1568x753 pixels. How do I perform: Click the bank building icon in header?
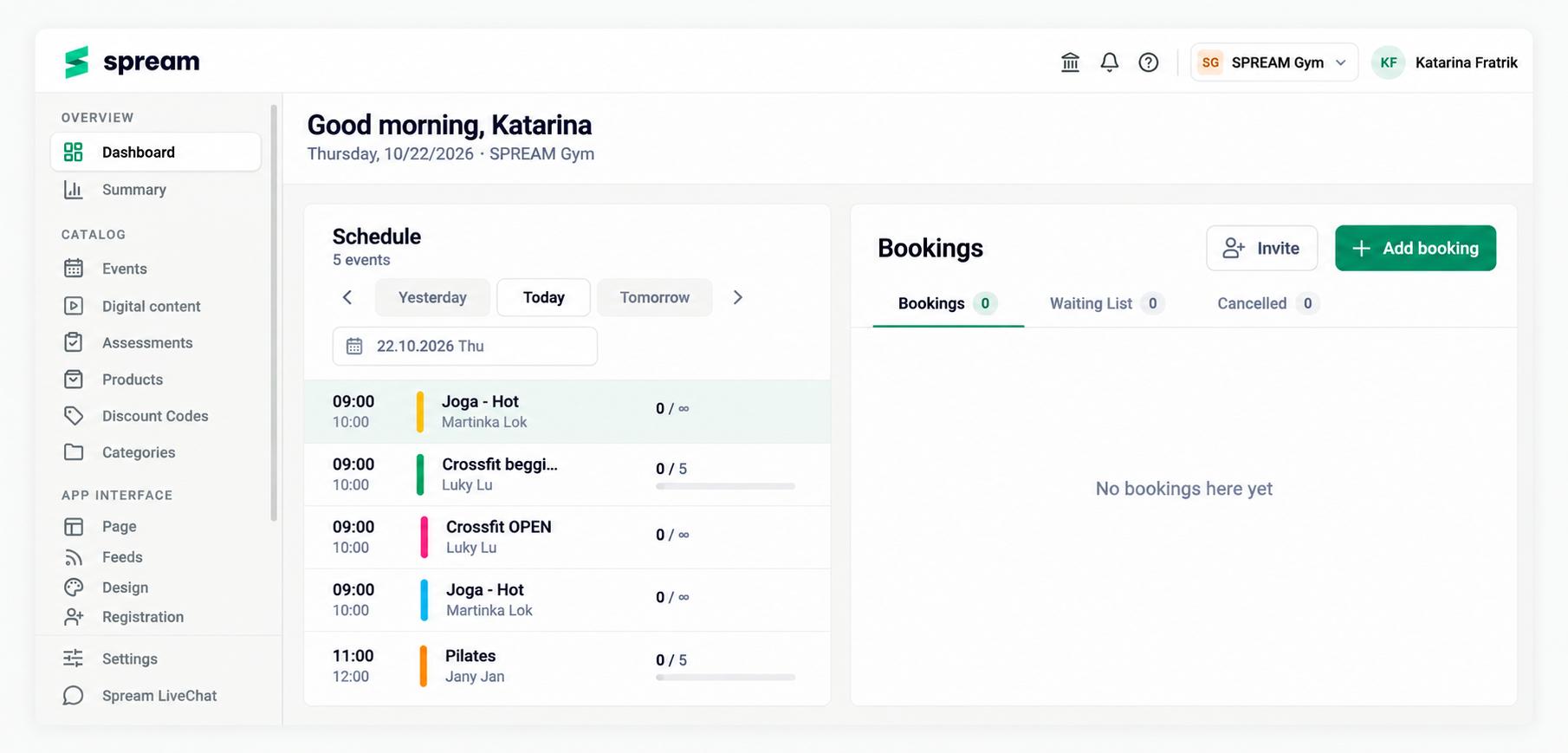point(1070,62)
